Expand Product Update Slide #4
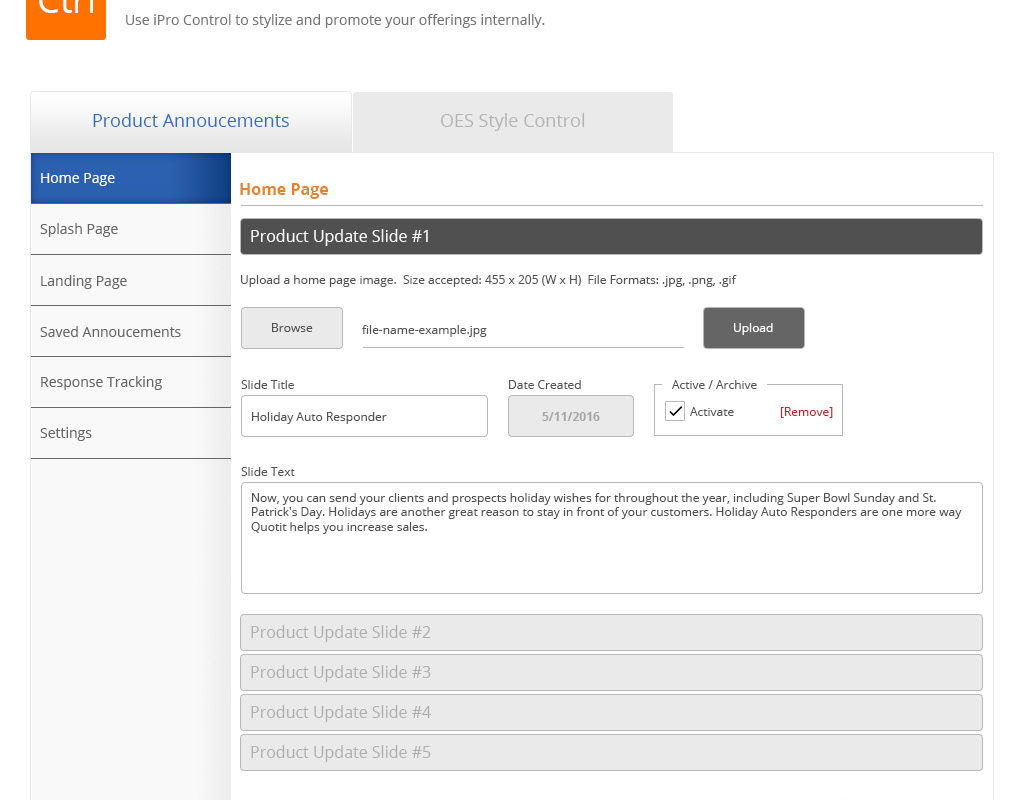The image size is (1024, 800). coord(610,712)
